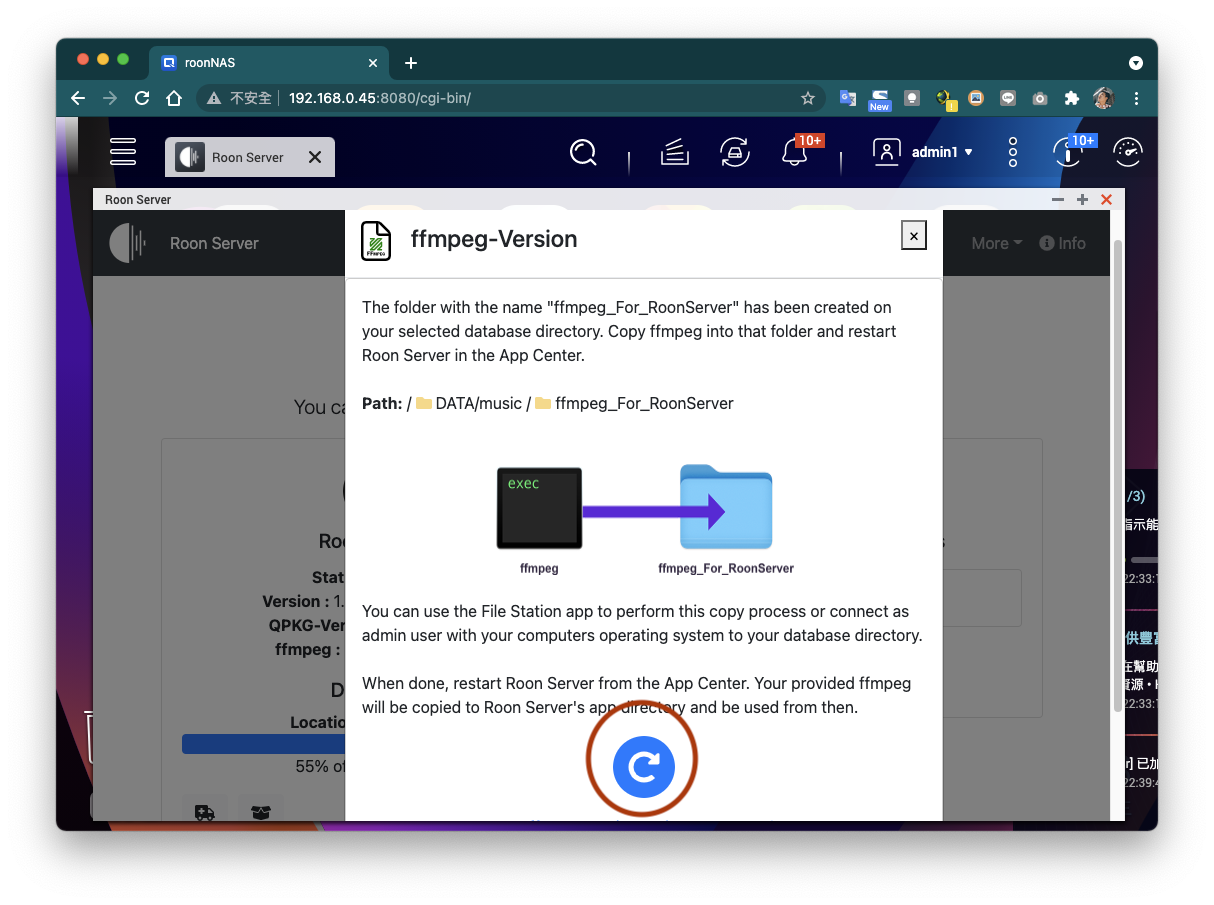
Task: Open the globe extension with yellow warning badge
Action: (945, 99)
